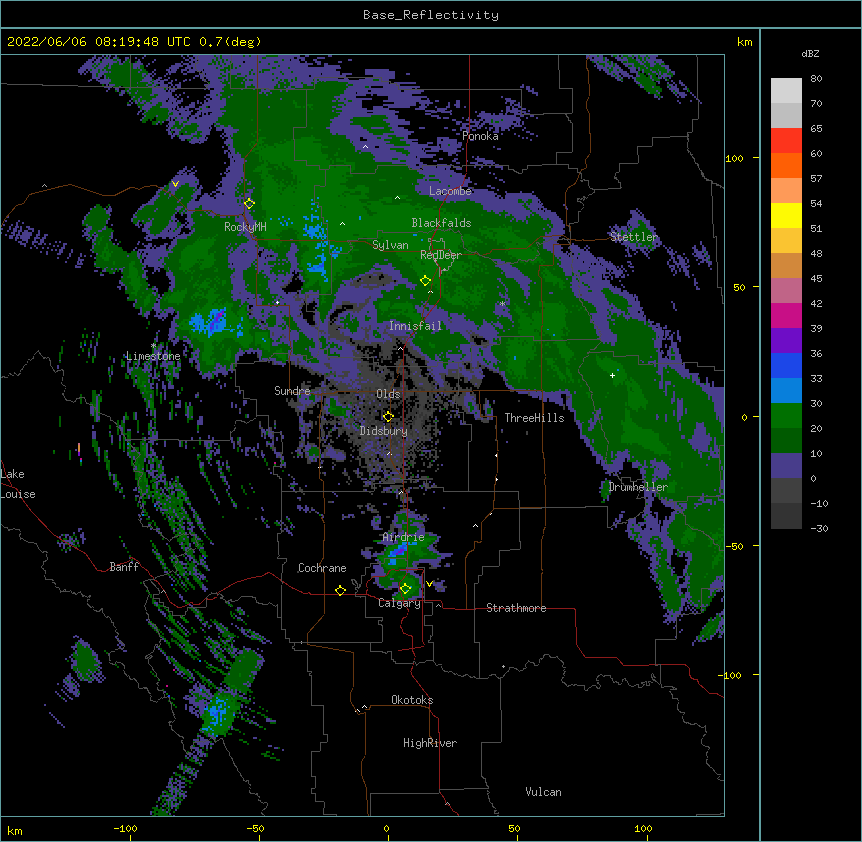This screenshot has height=842, width=862.
Task: Click the white plus marker north of Drumheller
Action: tap(612, 375)
